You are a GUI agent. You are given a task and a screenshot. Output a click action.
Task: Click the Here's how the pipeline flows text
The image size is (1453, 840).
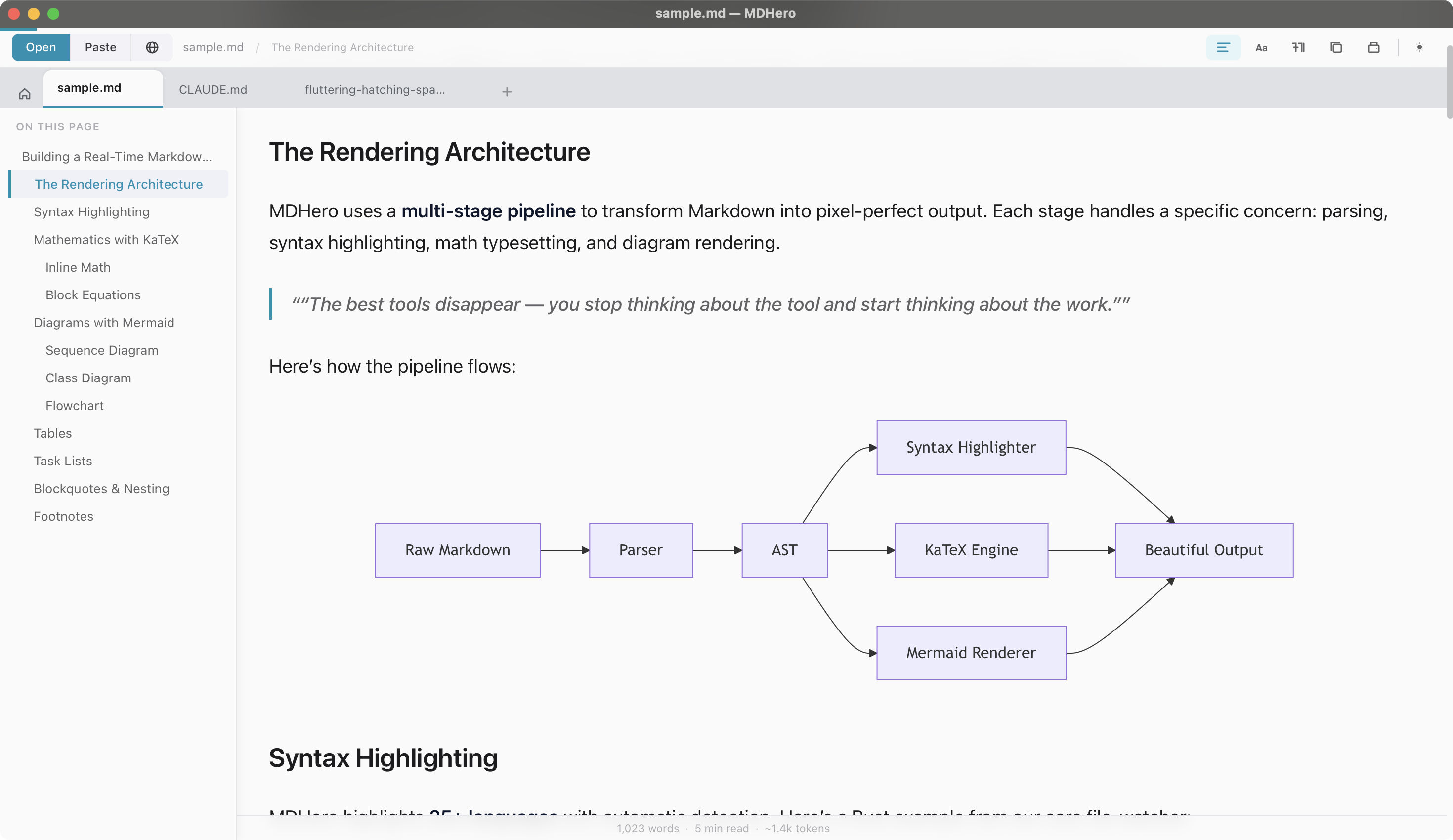[392, 367]
